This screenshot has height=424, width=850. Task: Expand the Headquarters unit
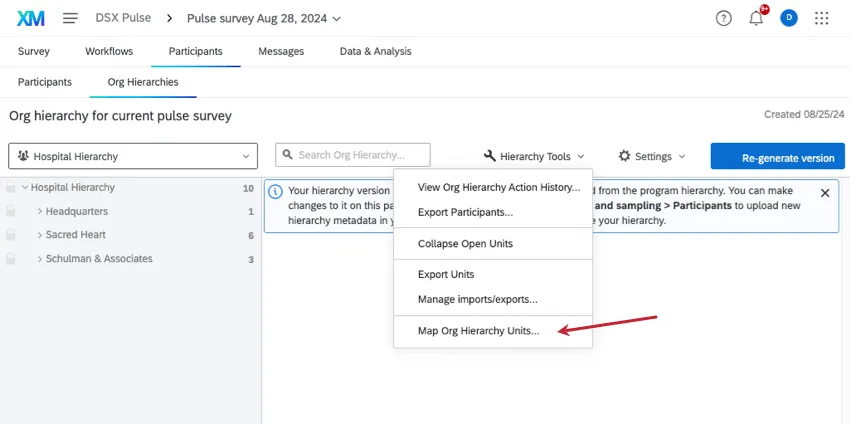coord(39,212)
